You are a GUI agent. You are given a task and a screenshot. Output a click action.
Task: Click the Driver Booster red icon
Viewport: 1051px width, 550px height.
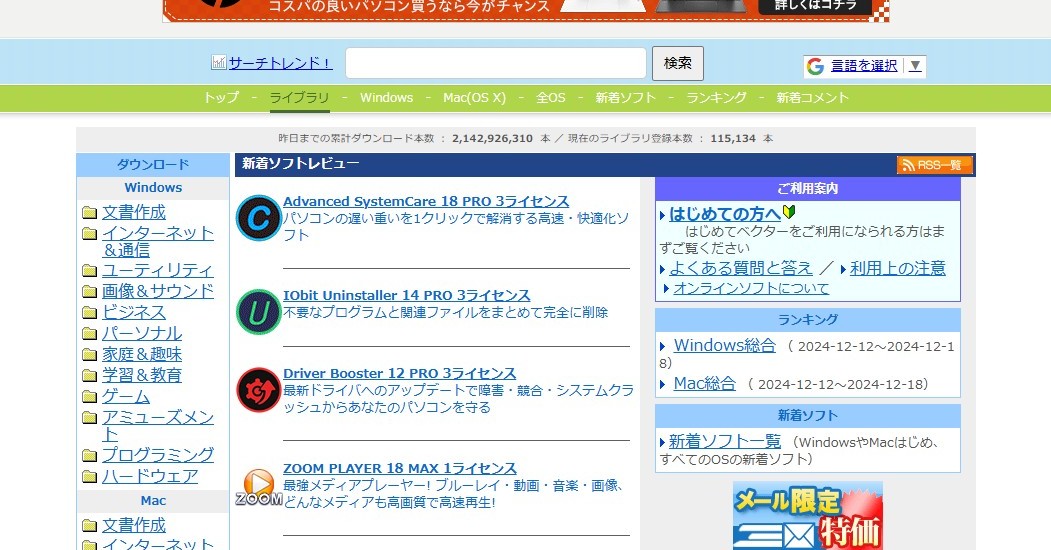258,390
